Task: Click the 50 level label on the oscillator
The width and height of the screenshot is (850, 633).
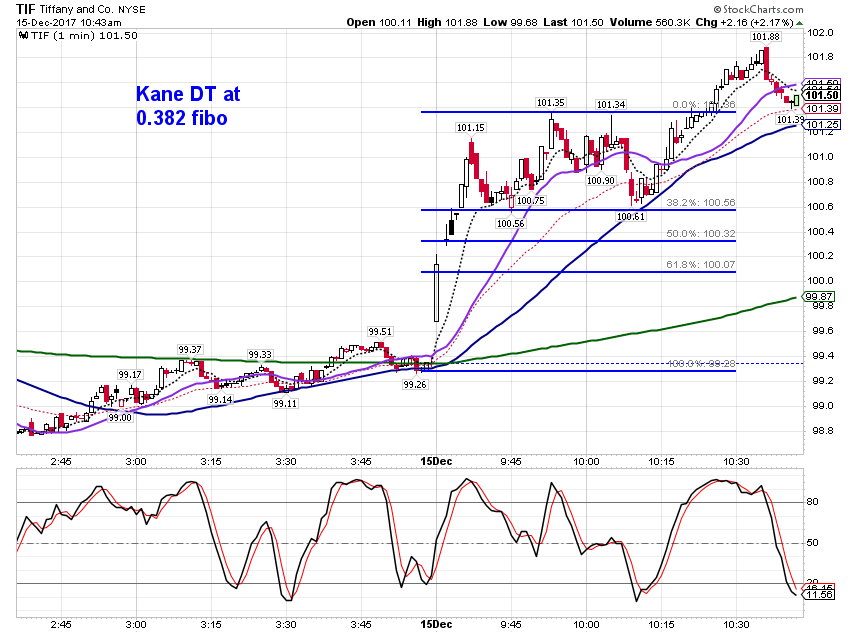Action: 812,542
